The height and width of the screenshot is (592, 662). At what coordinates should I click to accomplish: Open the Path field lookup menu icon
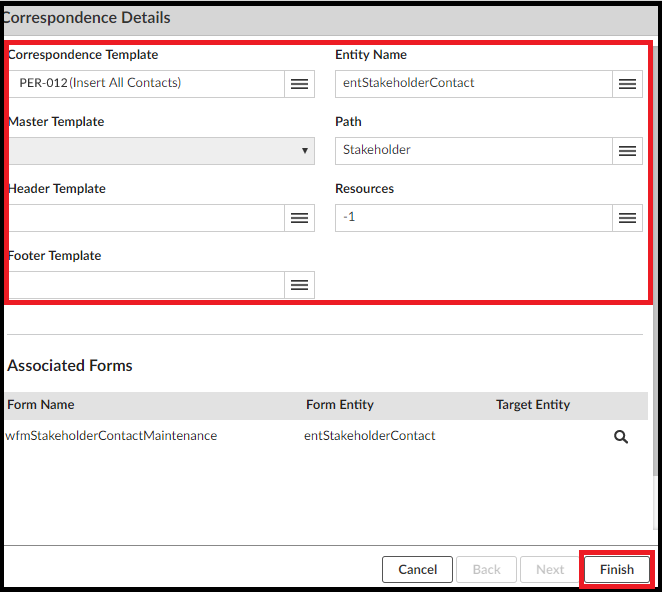tap(627, 151)
